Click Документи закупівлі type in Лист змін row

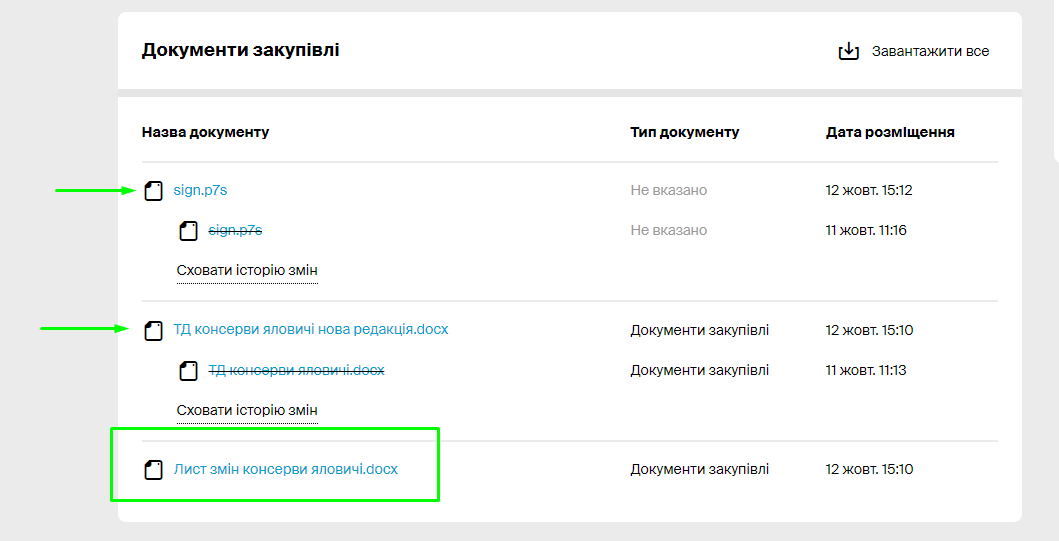(x=699, y=469)
